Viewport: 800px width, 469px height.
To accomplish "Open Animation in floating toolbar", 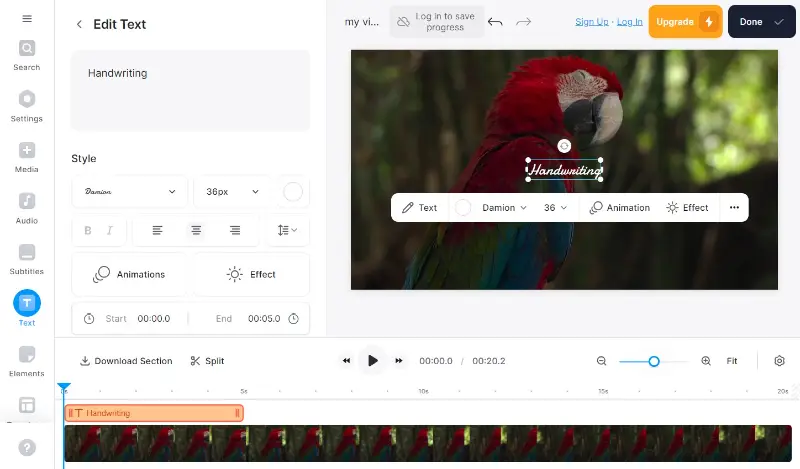I will tap(619, 208).
